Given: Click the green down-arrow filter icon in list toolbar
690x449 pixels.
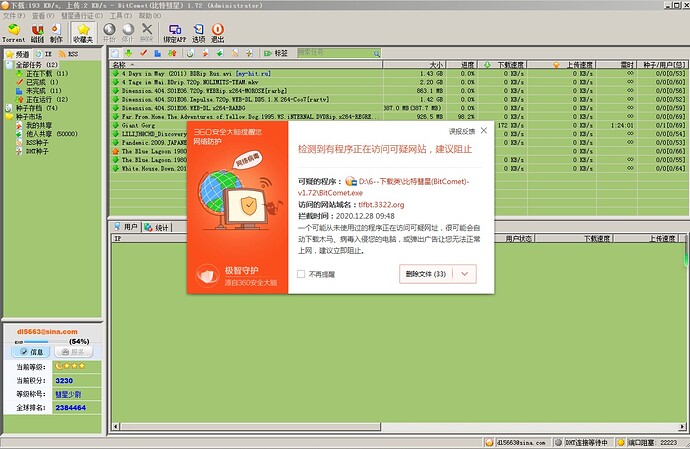Looking at the screenshot, I should coord(128,53).
